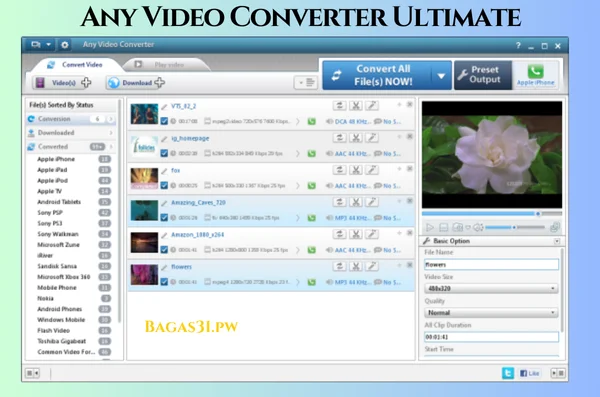Open the title bar menu dropdown arrow

49,45
